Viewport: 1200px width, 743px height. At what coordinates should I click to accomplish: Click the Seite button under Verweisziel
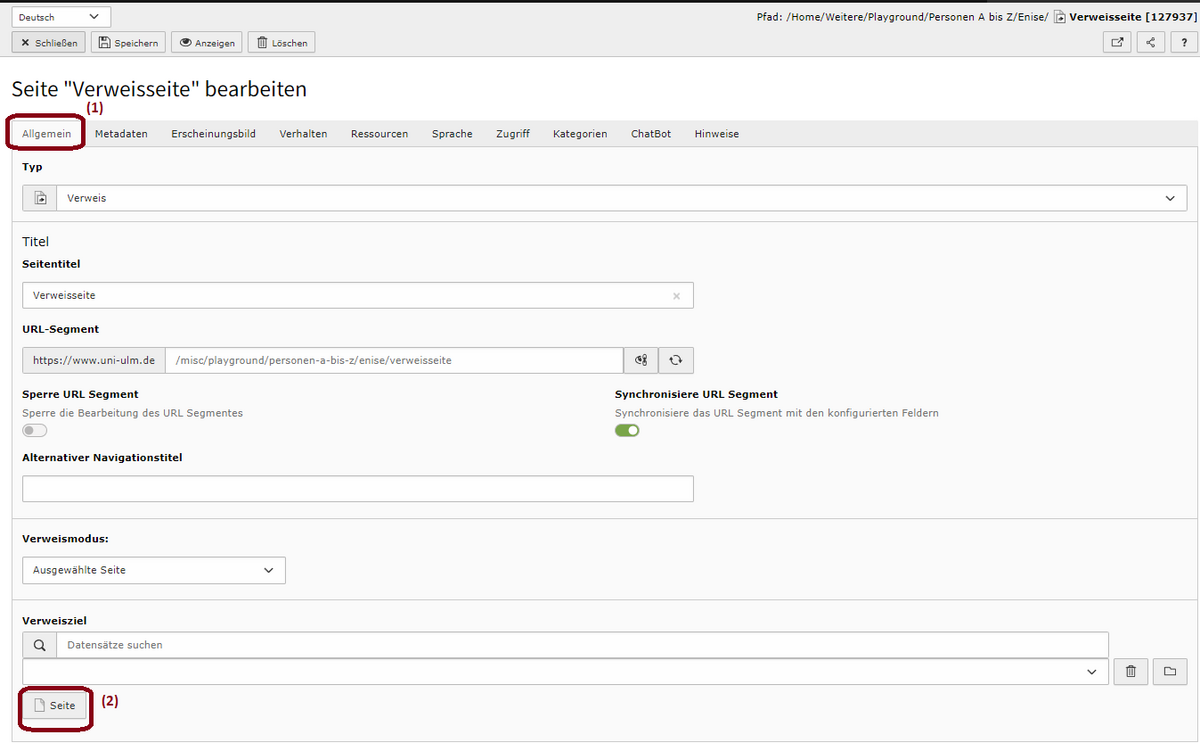click(x=55, y=705)
